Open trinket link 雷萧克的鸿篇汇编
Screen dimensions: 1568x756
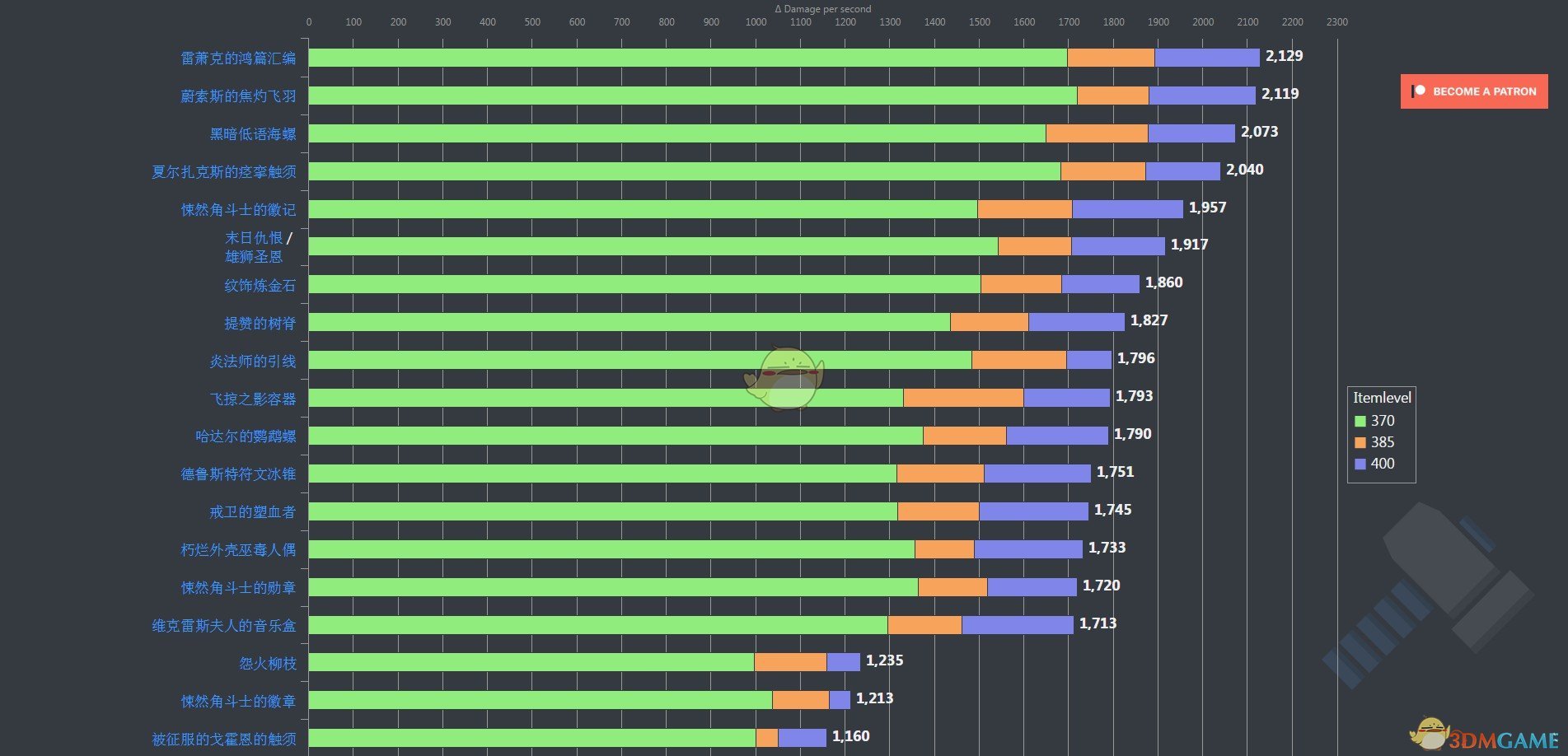click(x=238, y=58)
